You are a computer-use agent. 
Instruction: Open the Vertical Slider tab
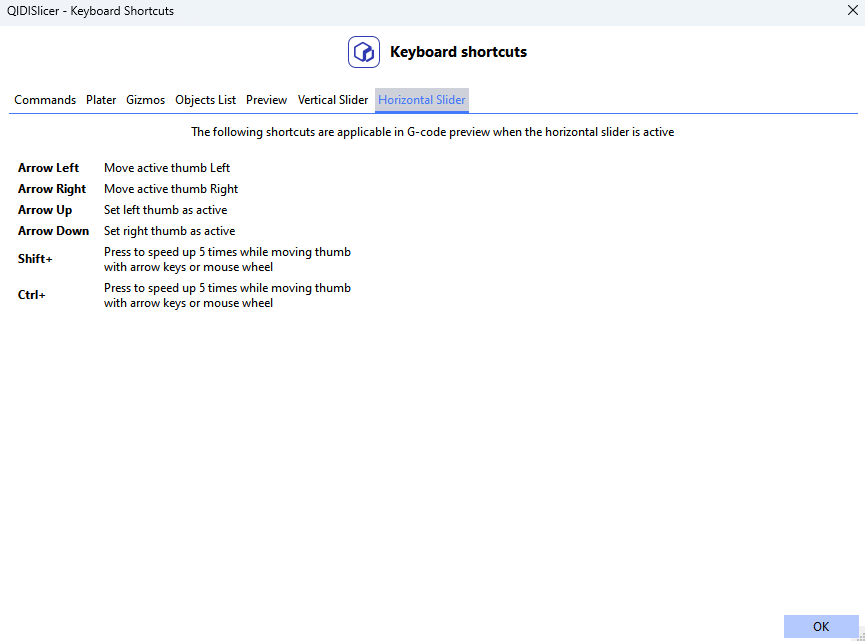[x=333, y=100]
